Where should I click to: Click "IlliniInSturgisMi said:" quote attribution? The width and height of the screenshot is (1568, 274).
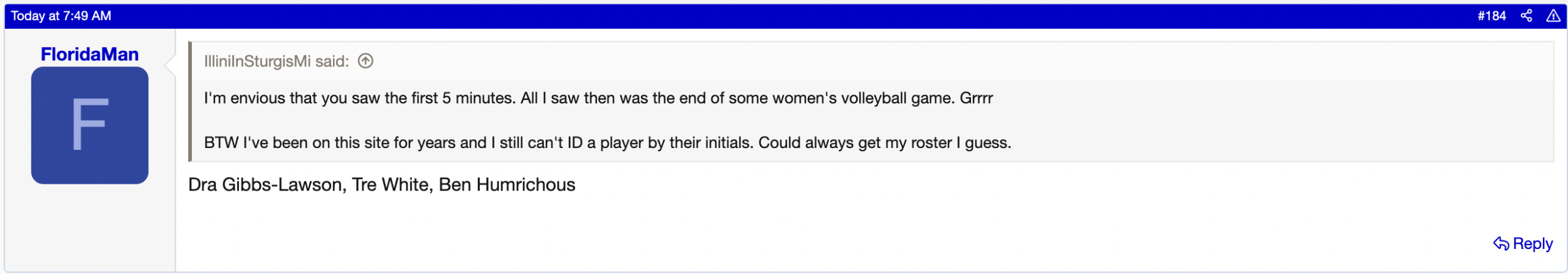(276, 61)
